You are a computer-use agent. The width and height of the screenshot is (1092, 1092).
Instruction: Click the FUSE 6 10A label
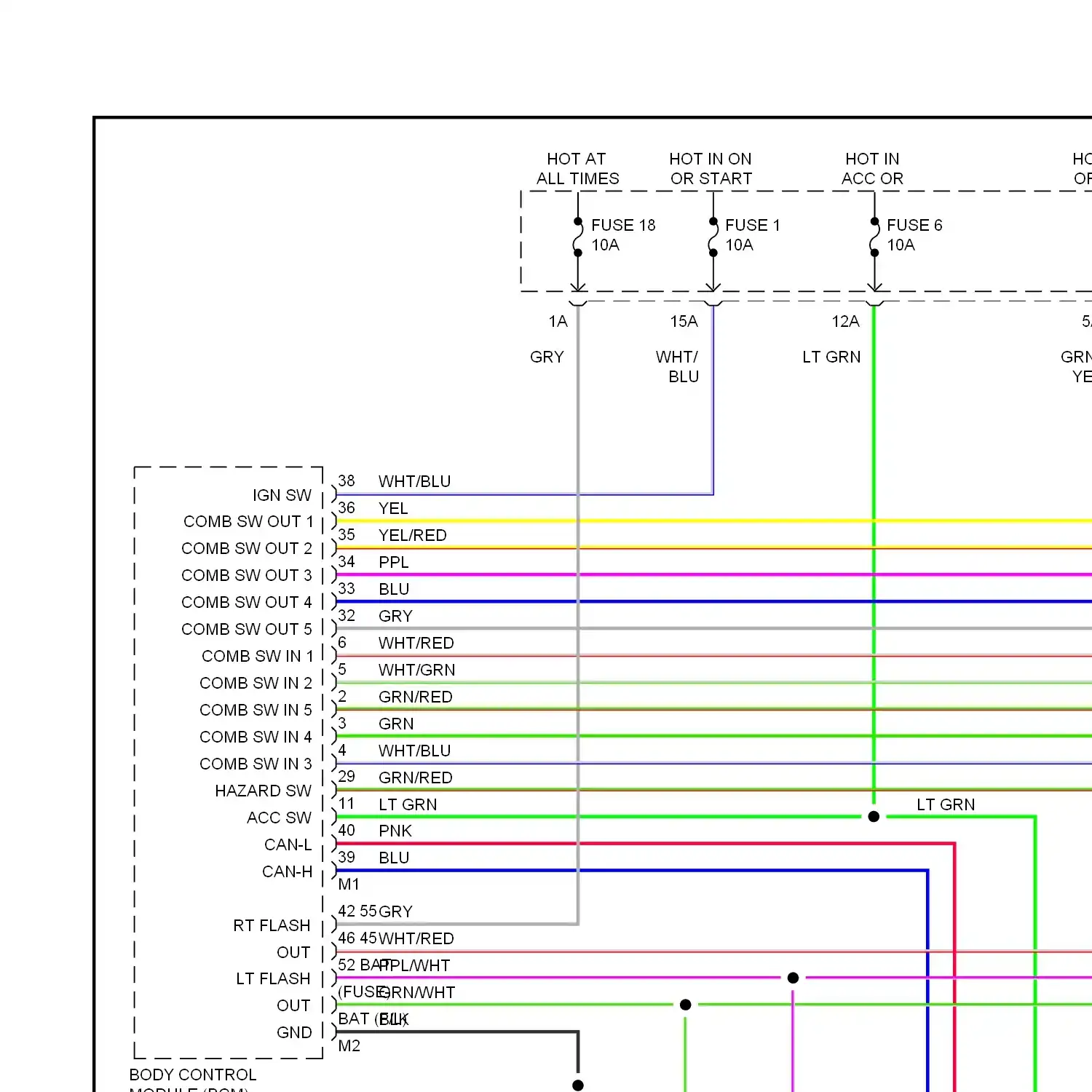coord(914,235)
